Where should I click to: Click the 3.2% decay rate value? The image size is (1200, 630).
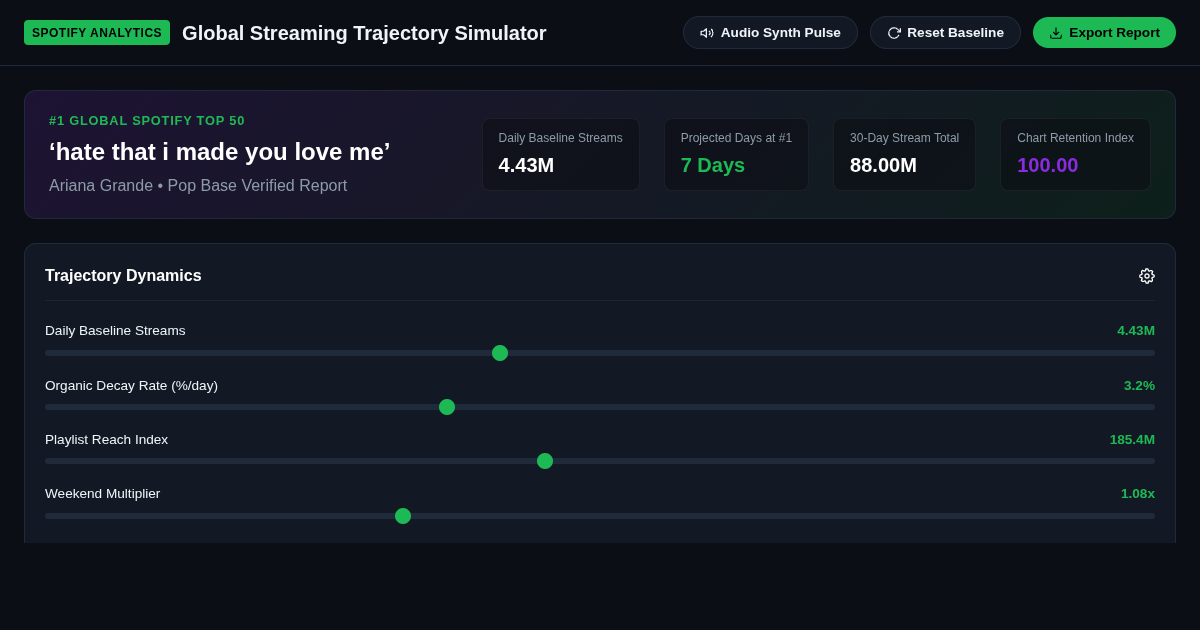1139,386
